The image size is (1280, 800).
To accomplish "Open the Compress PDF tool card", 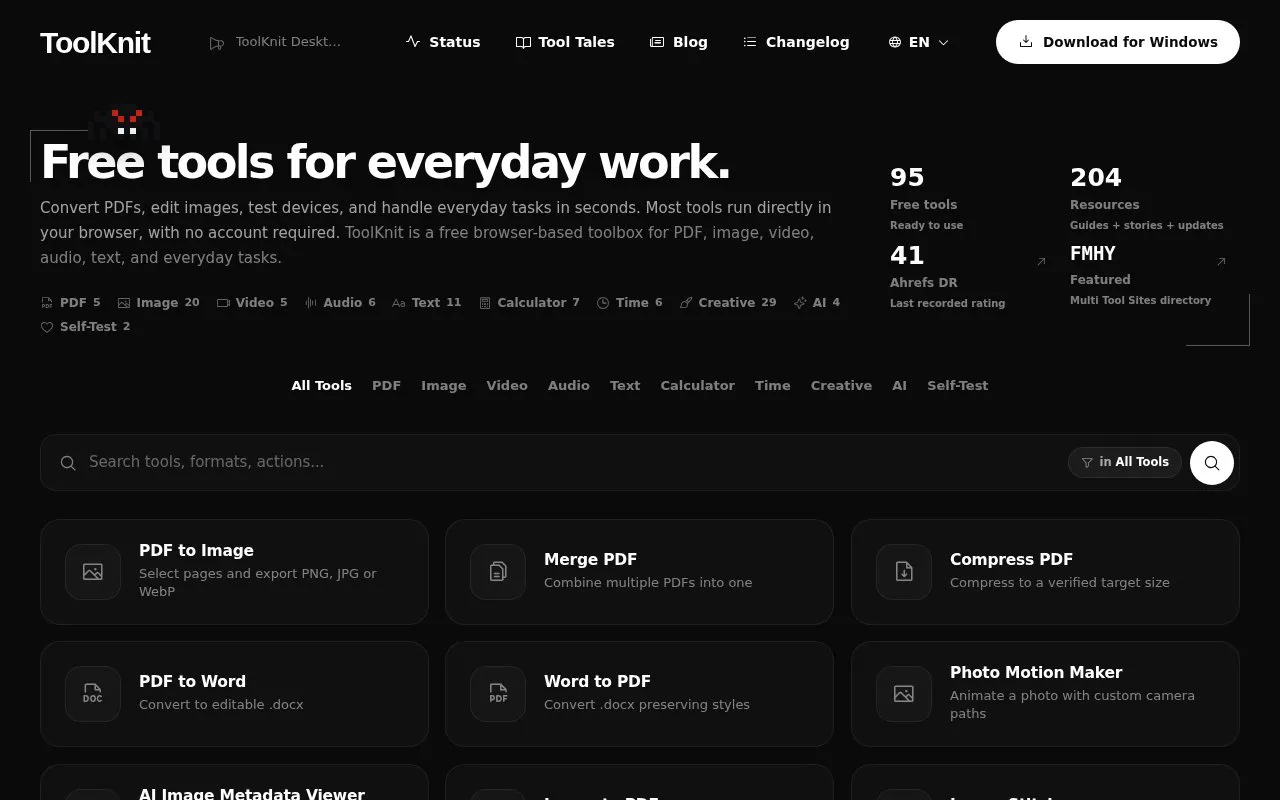I will coord(1045,572).
